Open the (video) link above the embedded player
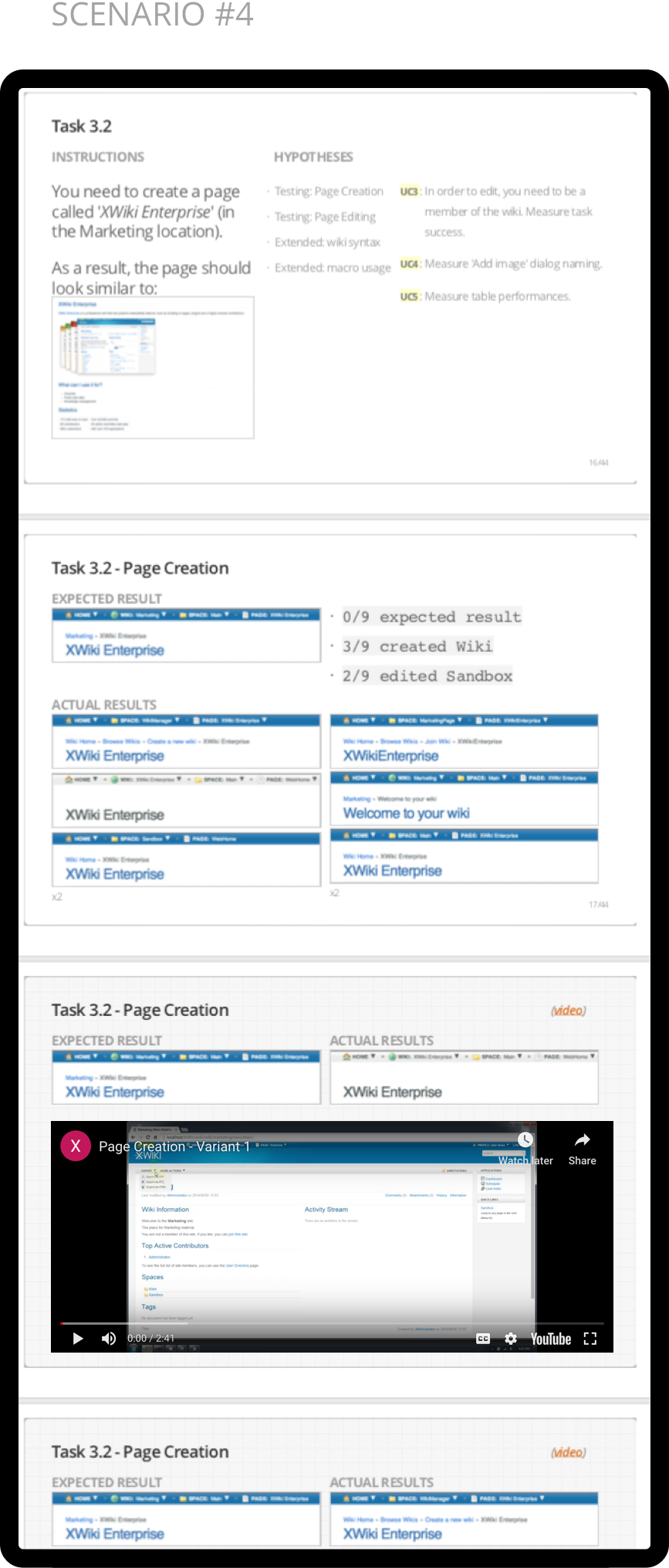 coord(568,1011)
